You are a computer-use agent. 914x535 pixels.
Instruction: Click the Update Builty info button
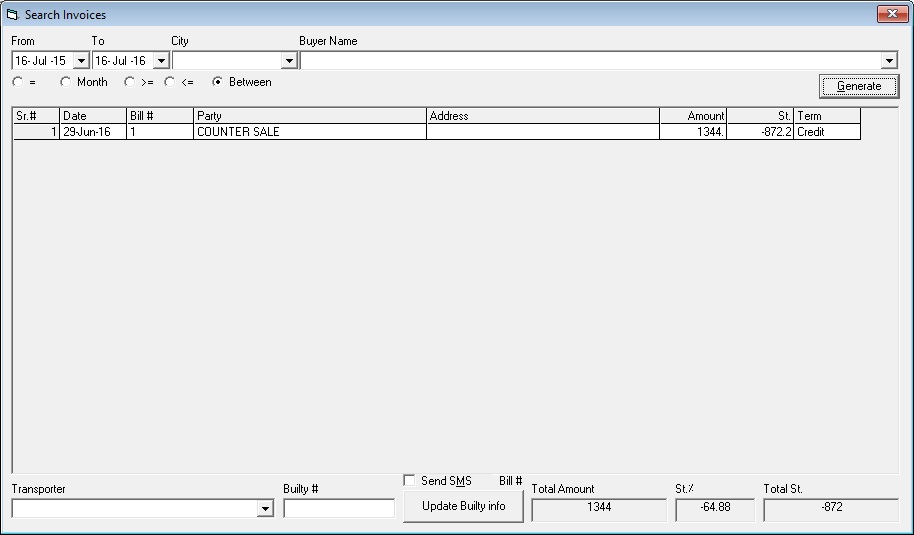tap(463, 506)
